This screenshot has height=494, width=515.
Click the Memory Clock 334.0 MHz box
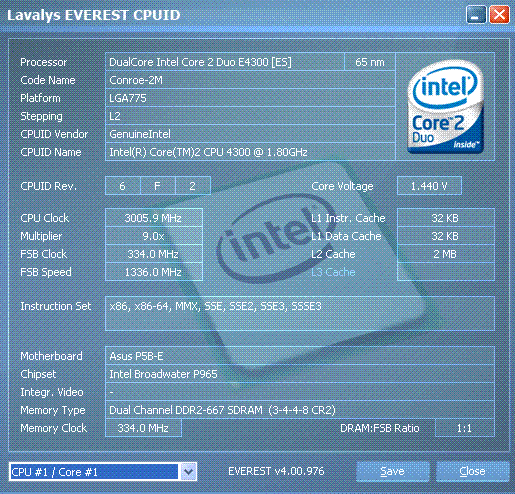143,428
